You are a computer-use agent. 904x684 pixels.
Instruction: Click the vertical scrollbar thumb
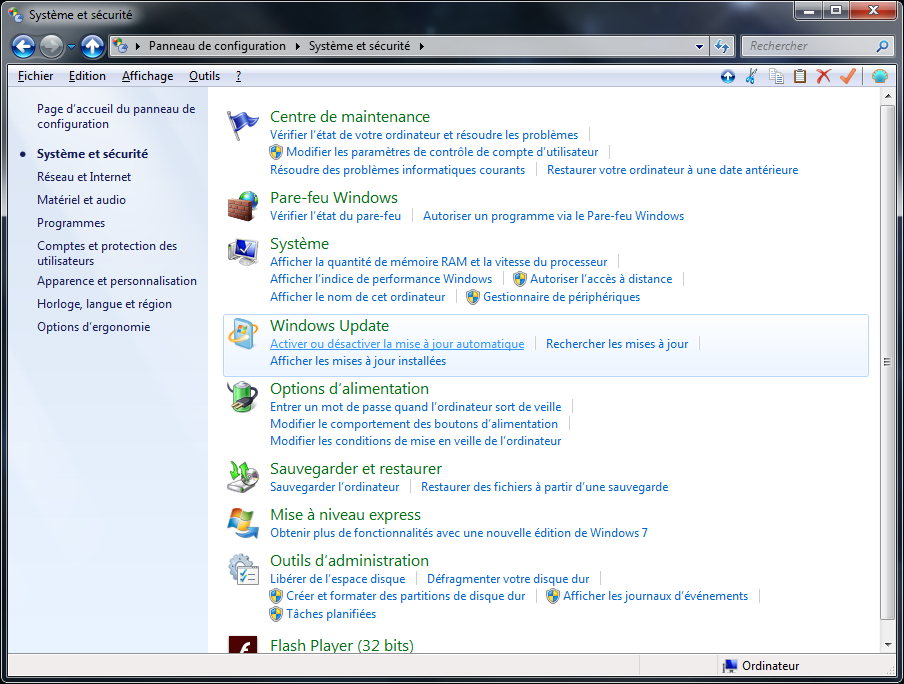[888, 362]
